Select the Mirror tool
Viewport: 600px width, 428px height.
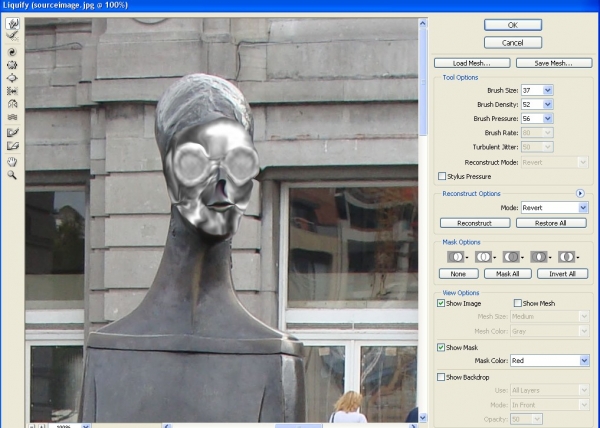click(12, 104)
